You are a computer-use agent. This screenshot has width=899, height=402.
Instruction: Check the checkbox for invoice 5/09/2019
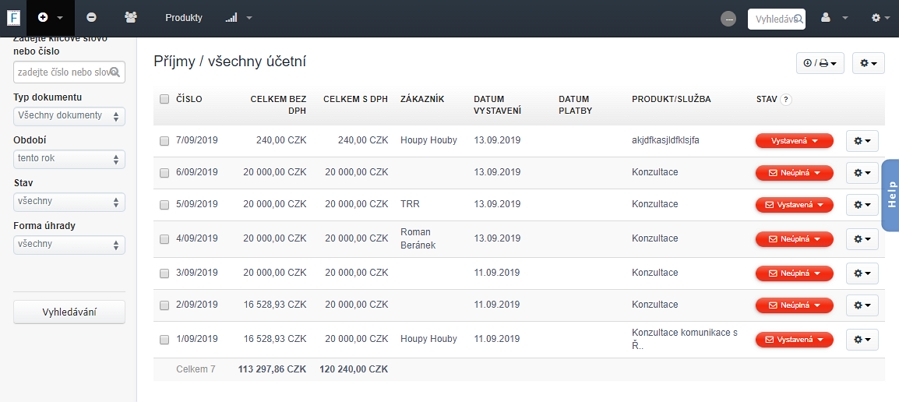[164, 205]
